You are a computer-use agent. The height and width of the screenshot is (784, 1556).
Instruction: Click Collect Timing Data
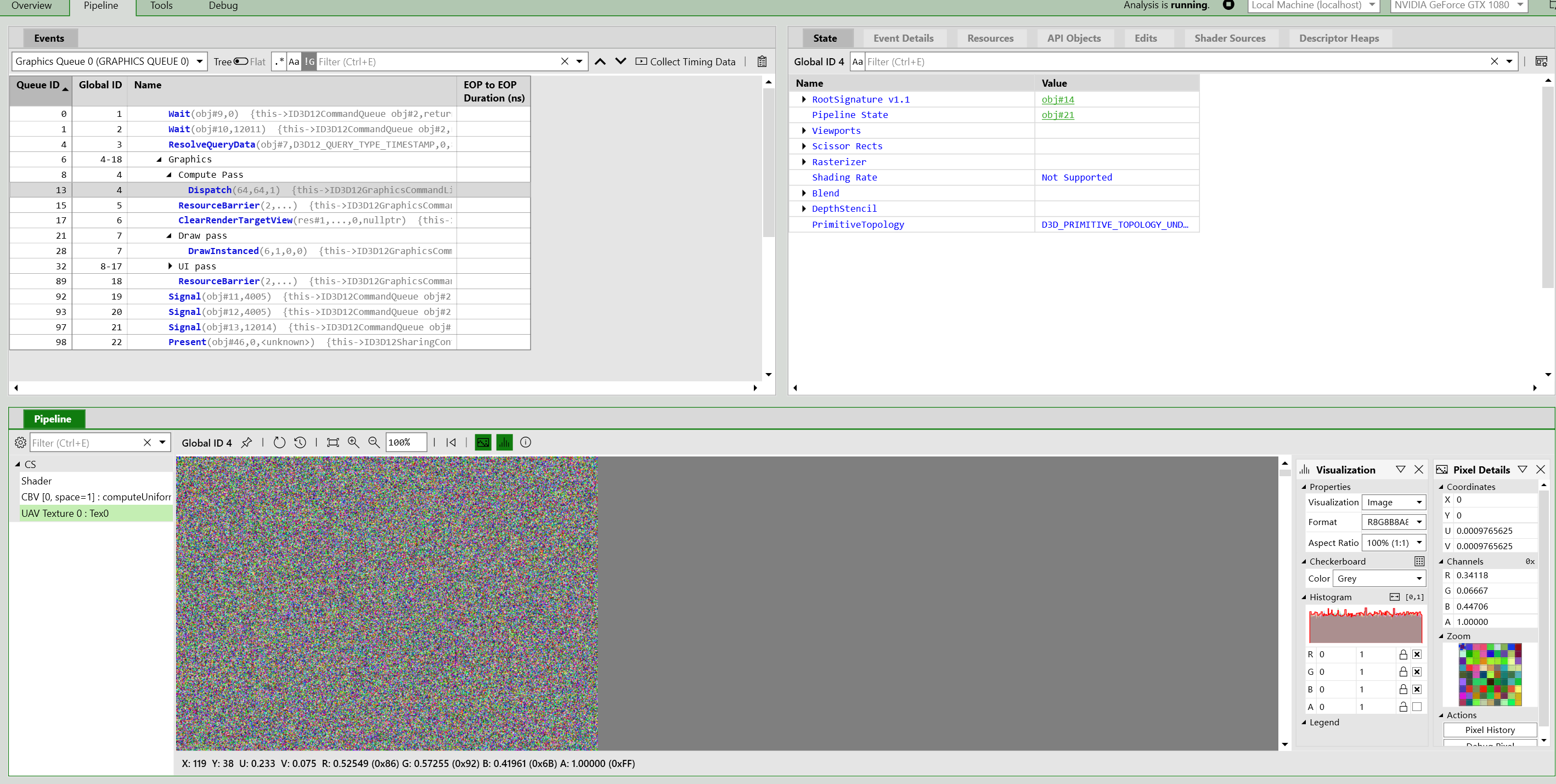tap(686, 61)
